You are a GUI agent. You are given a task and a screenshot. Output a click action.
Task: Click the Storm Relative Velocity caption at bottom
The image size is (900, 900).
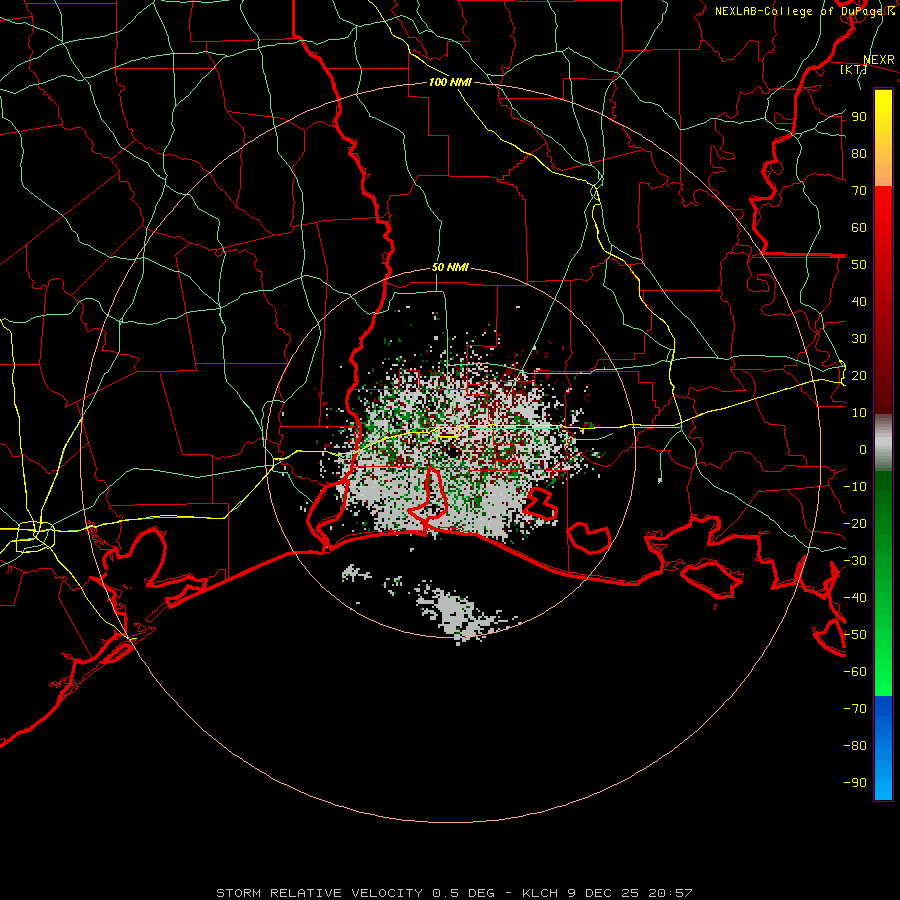454,893
